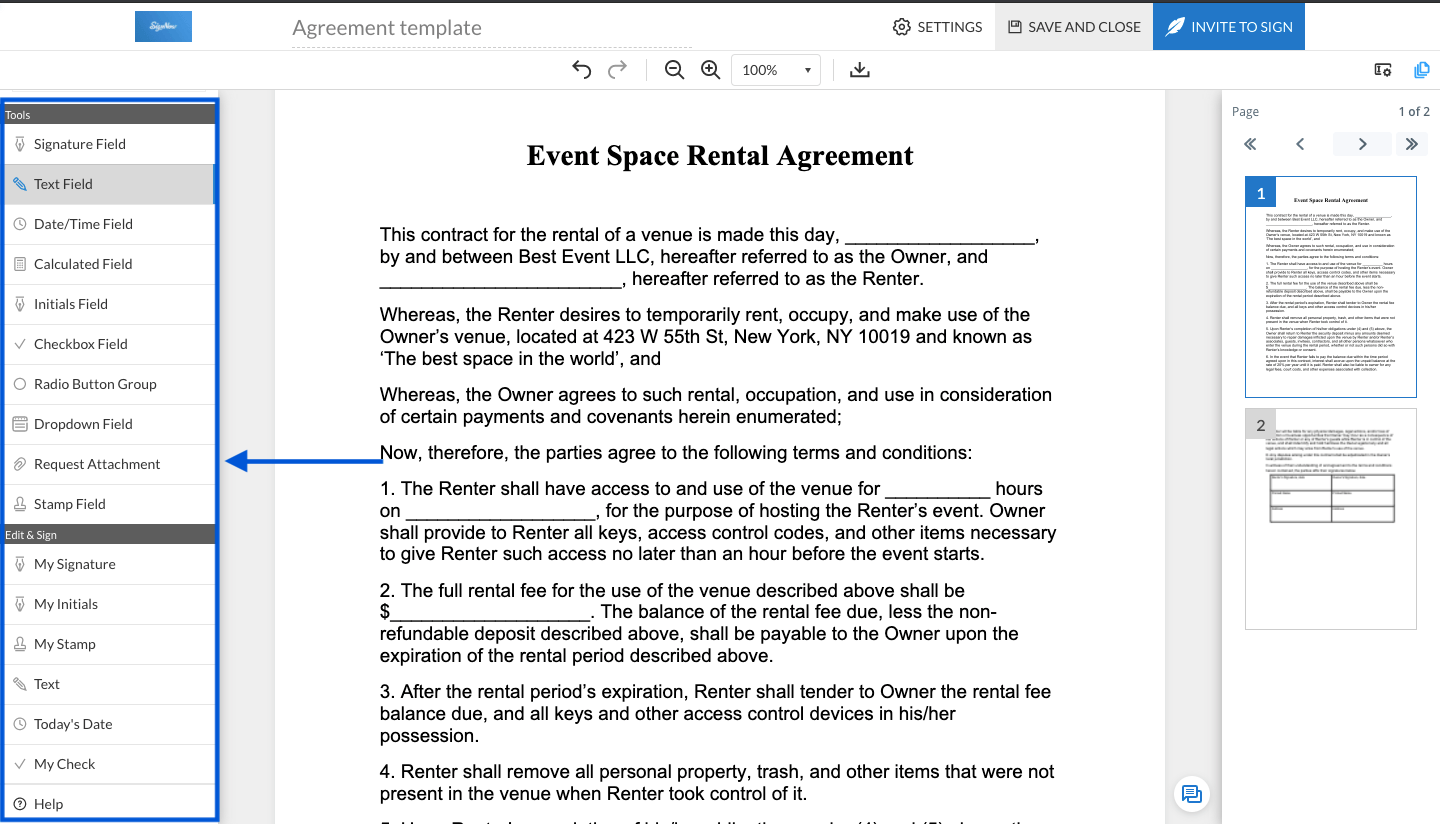Jump to the last page with double chevron
This screenshot has height=824, width=1440.
(1411, 144)
